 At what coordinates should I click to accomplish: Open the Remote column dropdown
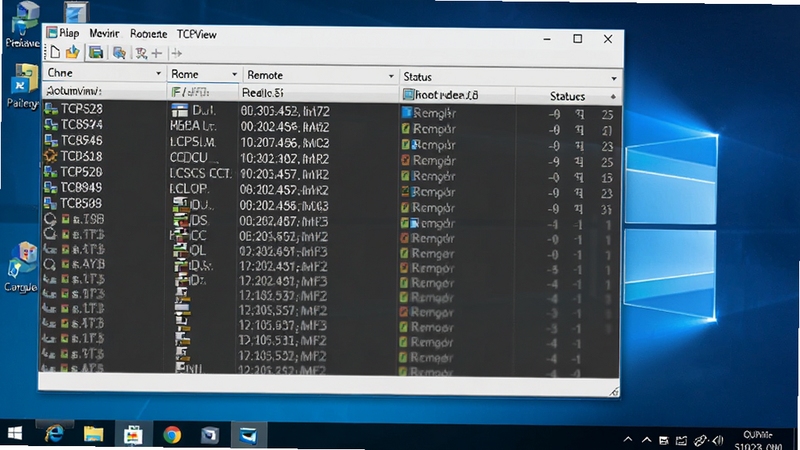[x=391, y=77]
